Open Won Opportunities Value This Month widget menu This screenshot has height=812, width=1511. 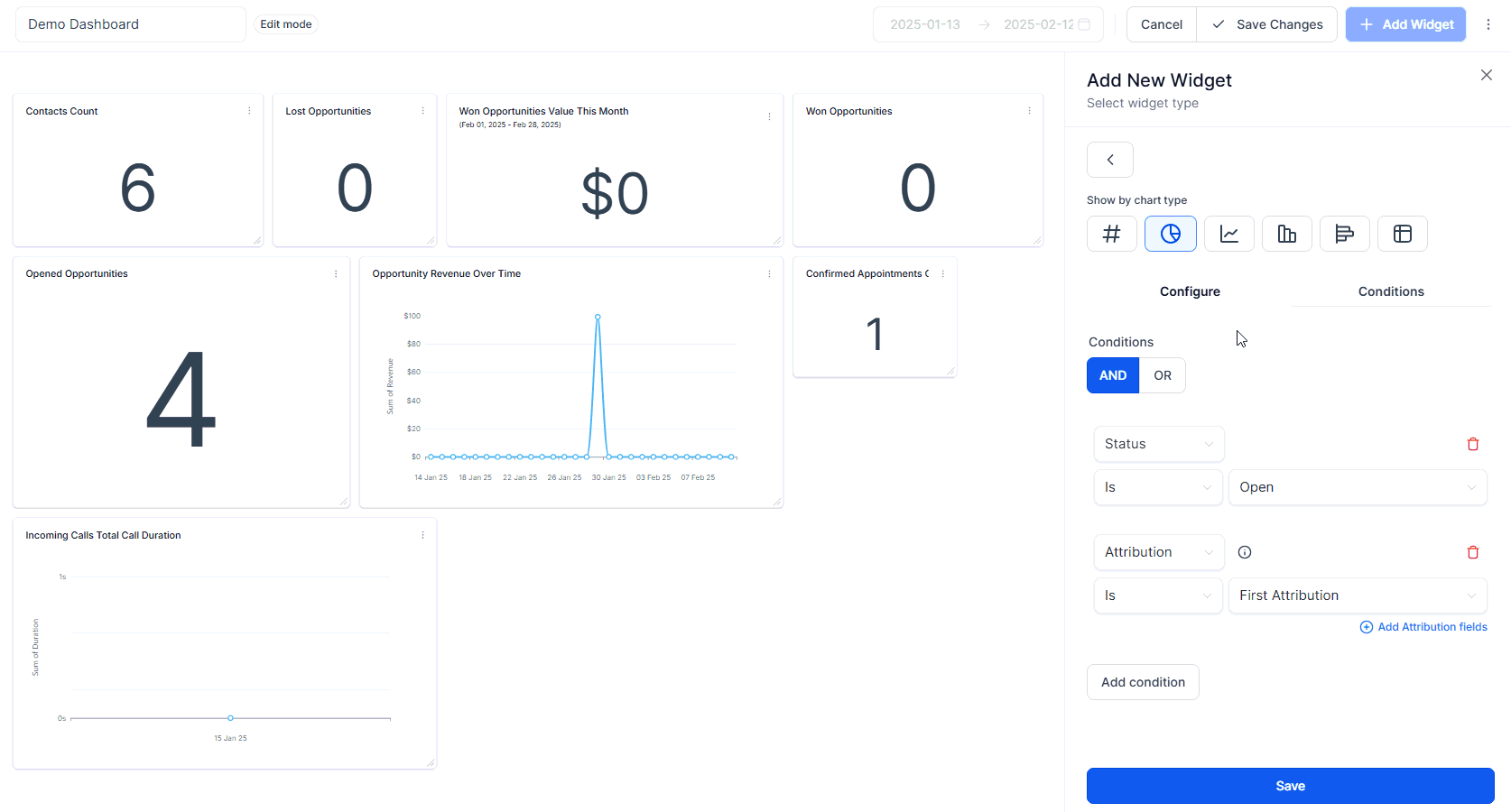769,116
